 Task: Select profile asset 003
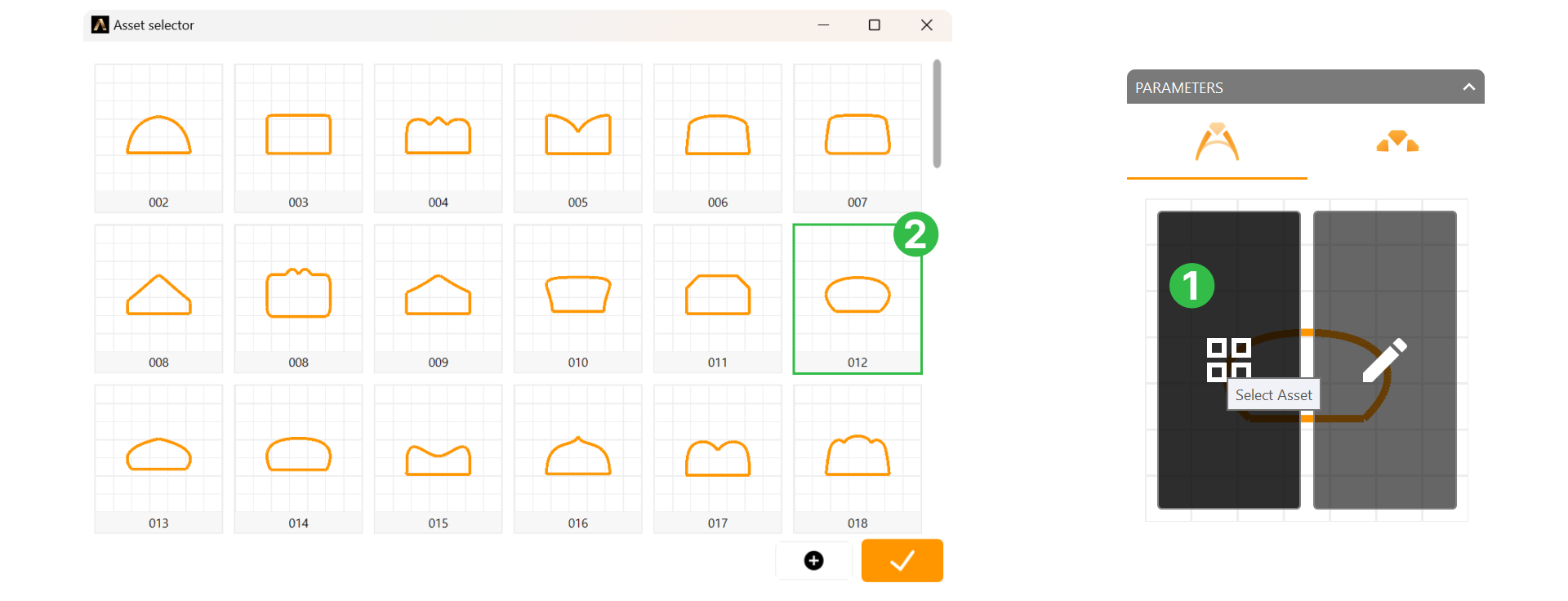(x=298, y=137)
